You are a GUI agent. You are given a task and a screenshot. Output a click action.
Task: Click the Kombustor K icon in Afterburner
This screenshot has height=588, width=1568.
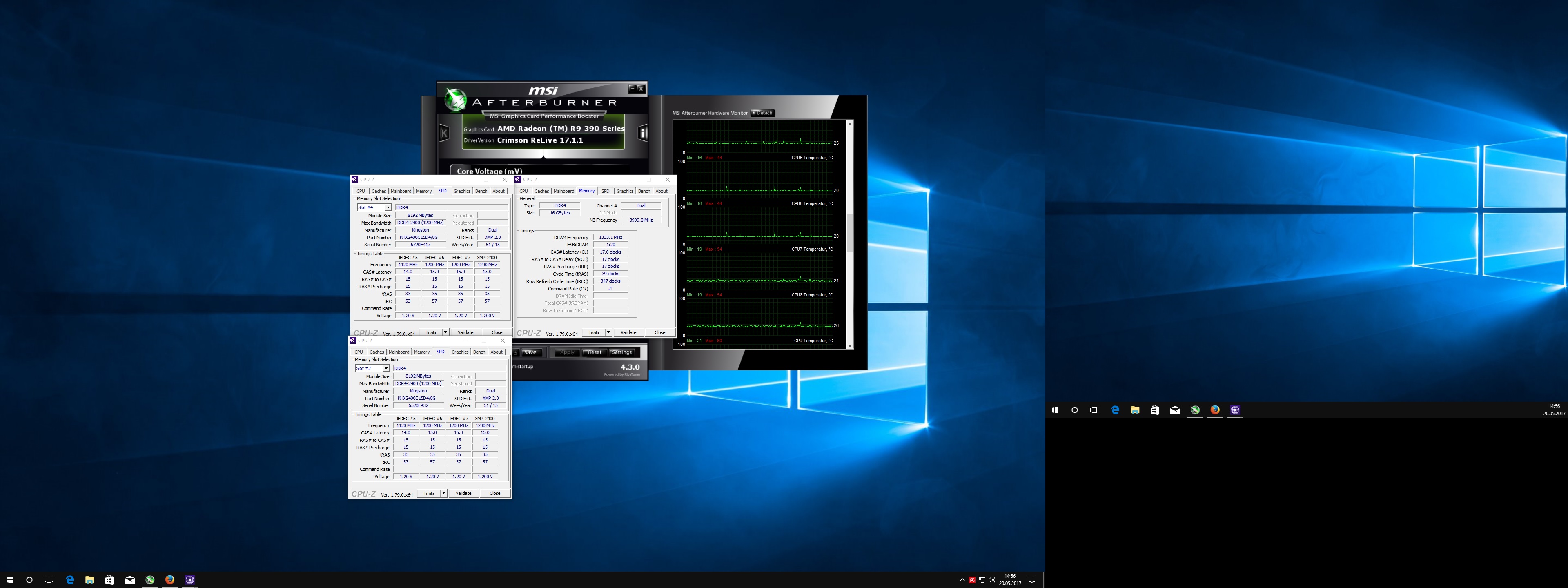[x=444, y=133]
